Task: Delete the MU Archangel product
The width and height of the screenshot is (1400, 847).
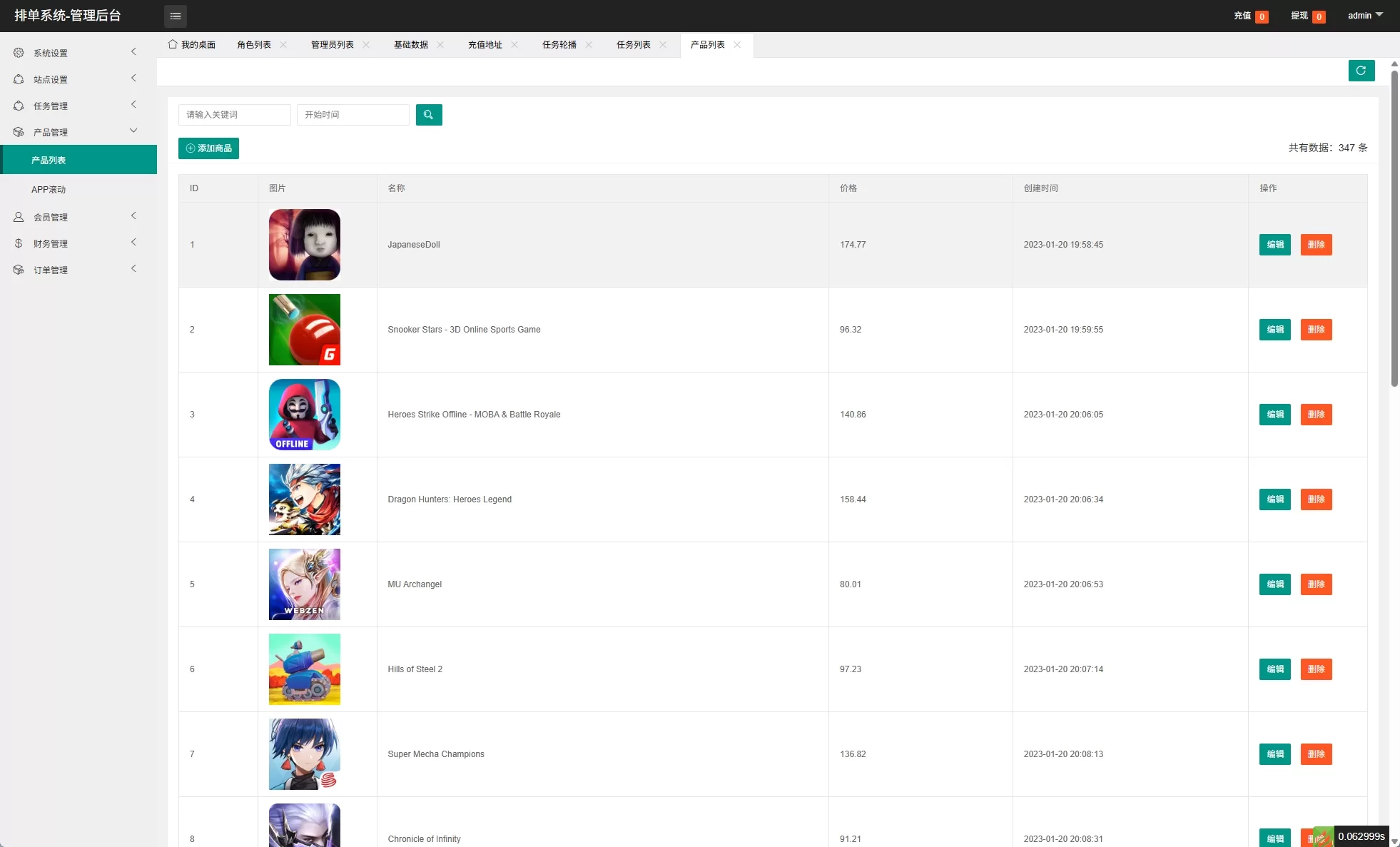Action: pyautogui.click(x=1316, y=584)
